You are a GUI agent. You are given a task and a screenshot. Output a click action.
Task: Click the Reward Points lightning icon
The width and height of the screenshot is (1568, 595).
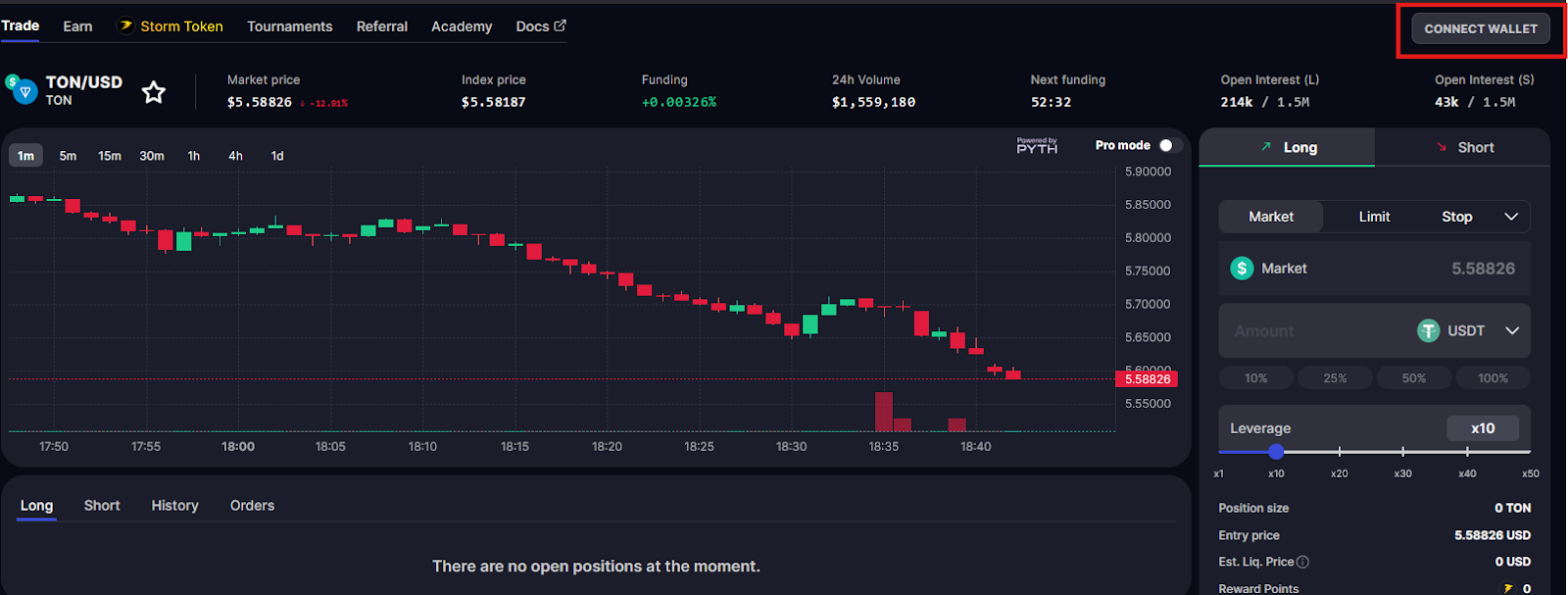click(x=1508, y=588)
